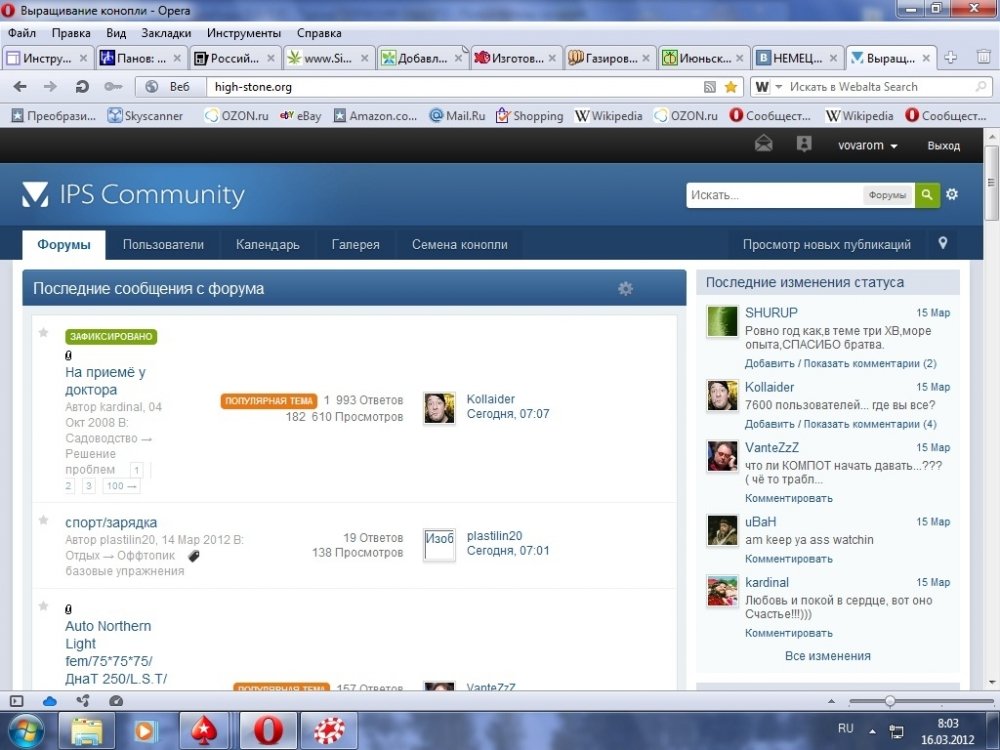1000x750 pixels.
Task: Adjust the zoom slider in status bar
Action: point(890,701)
